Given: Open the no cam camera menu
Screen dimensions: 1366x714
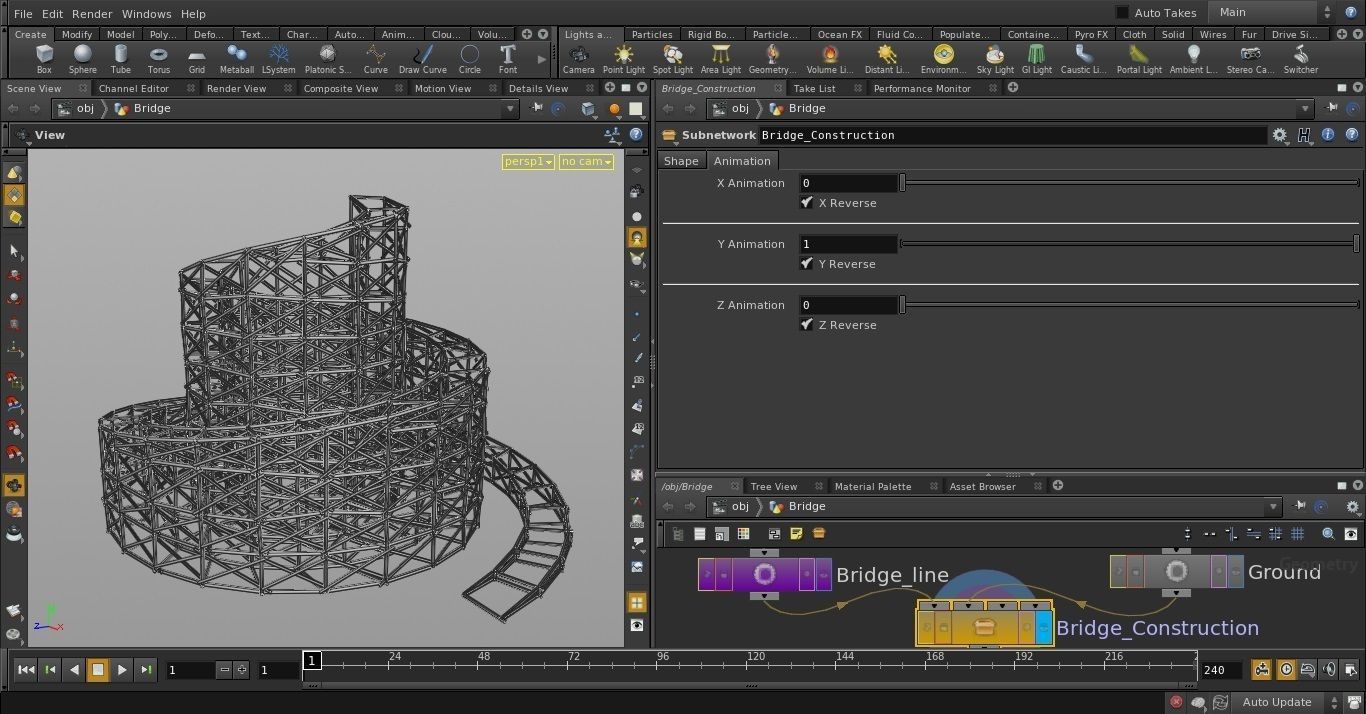Looking at the screenshot, I should click(586, 162).
